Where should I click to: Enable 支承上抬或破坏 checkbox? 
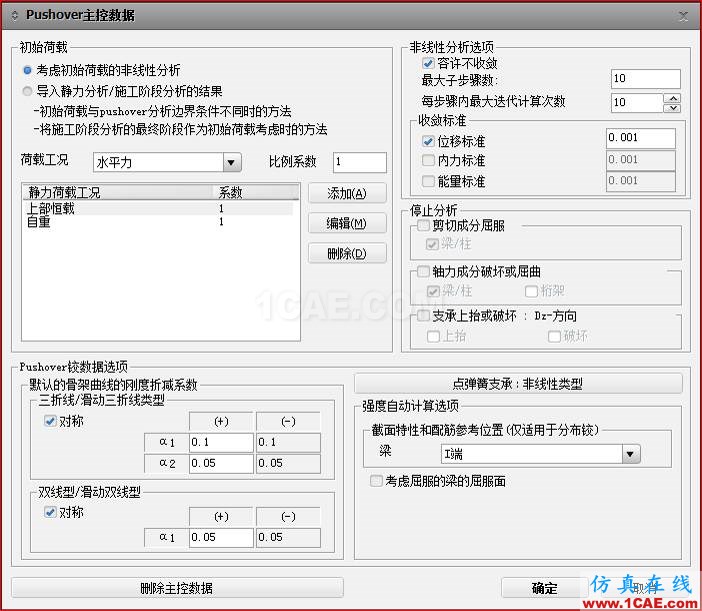[x=423, y=316]
